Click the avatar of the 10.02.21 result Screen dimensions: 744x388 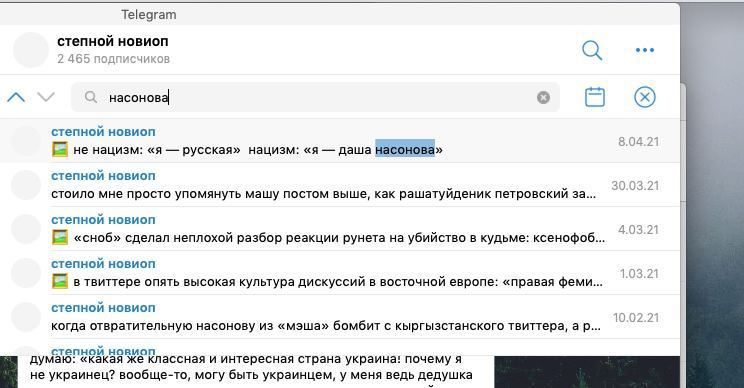26,317
